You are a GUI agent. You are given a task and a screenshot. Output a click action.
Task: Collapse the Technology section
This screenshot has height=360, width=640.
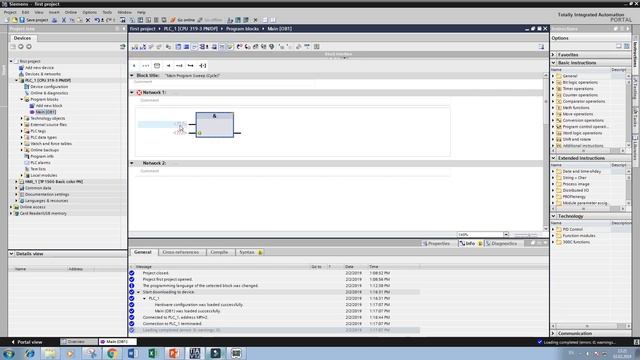point(554,216)
